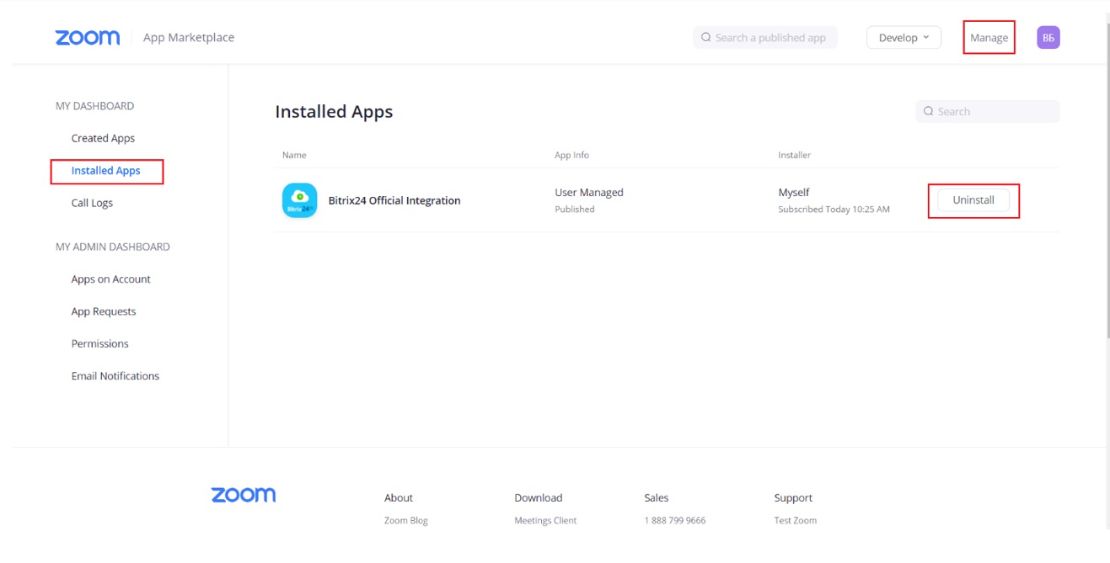Open Call Logs in sidebar
Screen dimensions: 1110x563
[x=92, y=203]
